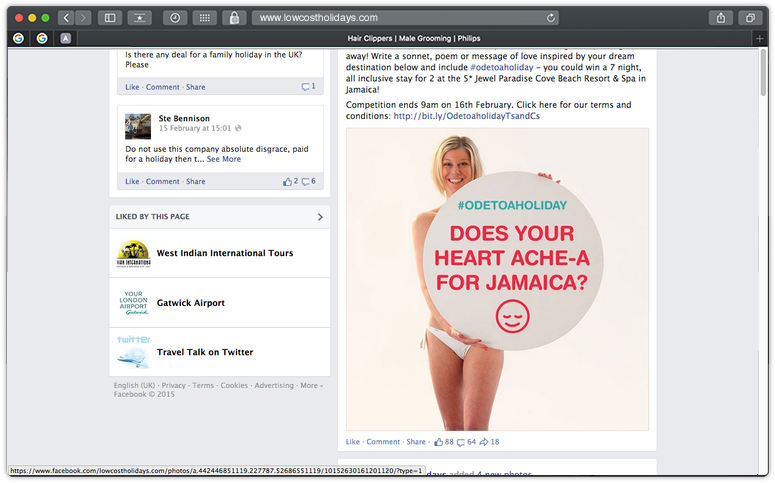Screen dimensions: 775x483
Task: Open the Privacy footer link
Action: point(173,386)
